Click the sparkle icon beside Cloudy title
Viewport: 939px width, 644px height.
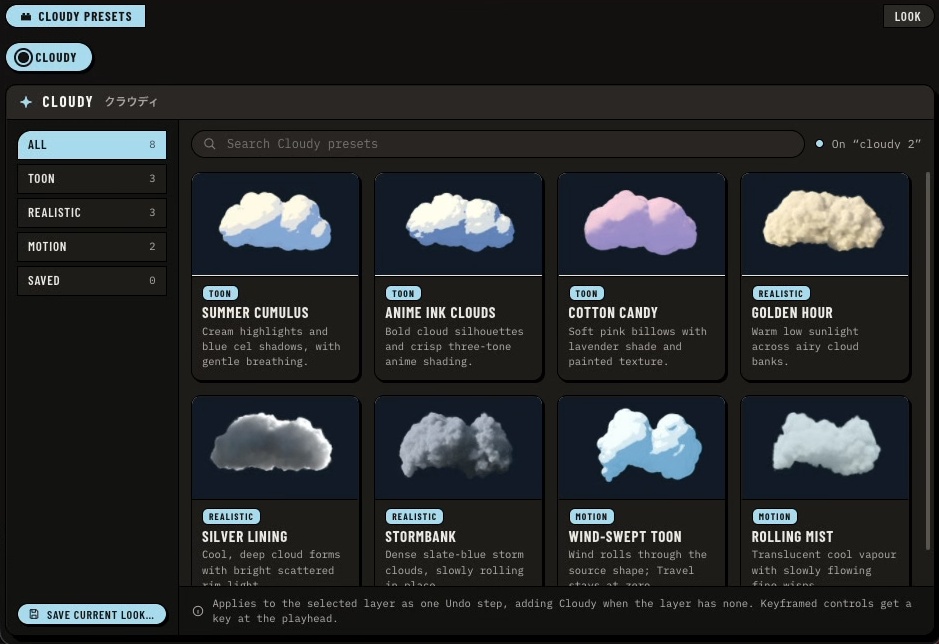coord(26,102)
